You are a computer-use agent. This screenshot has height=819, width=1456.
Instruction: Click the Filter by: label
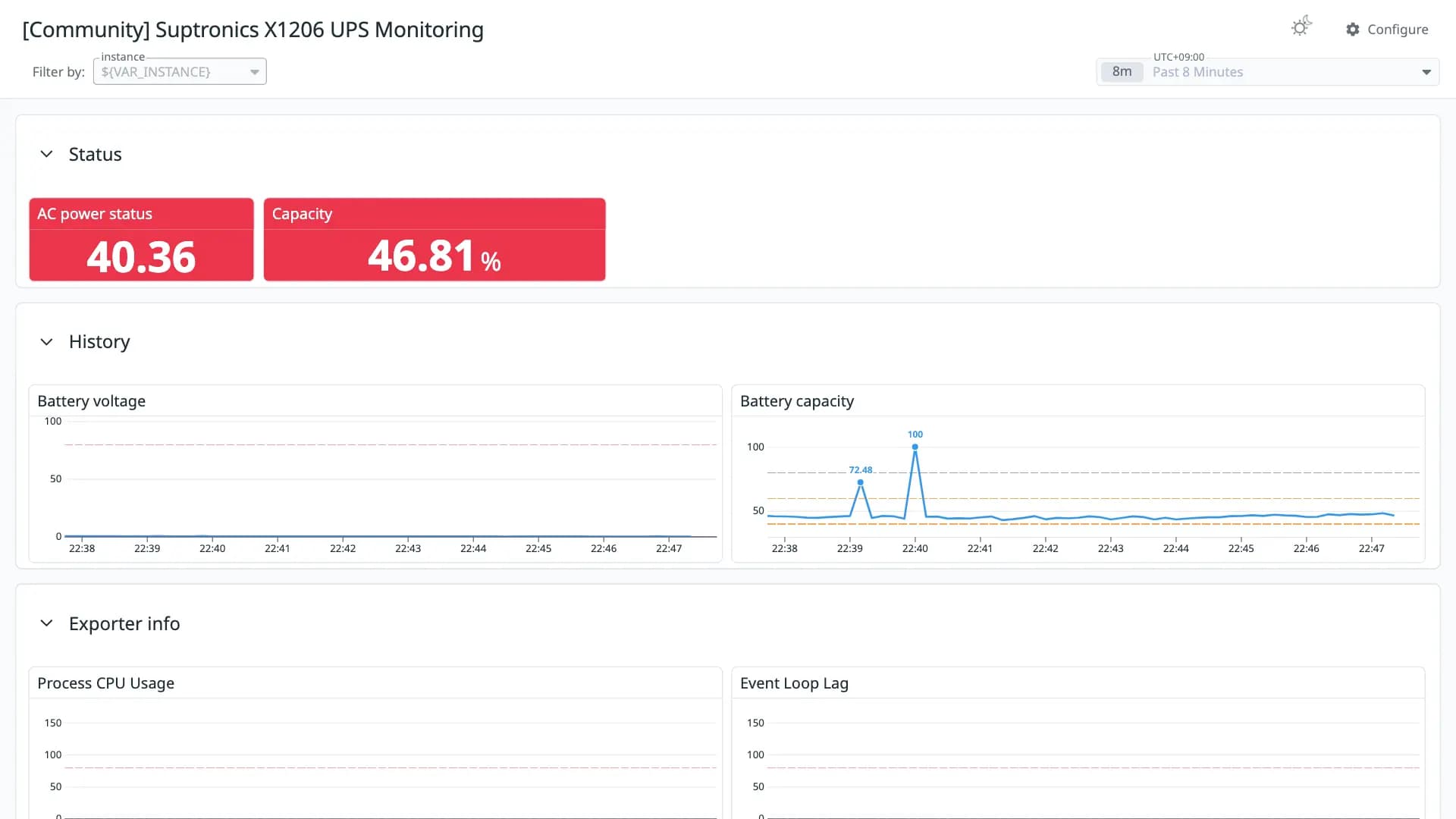58,72
